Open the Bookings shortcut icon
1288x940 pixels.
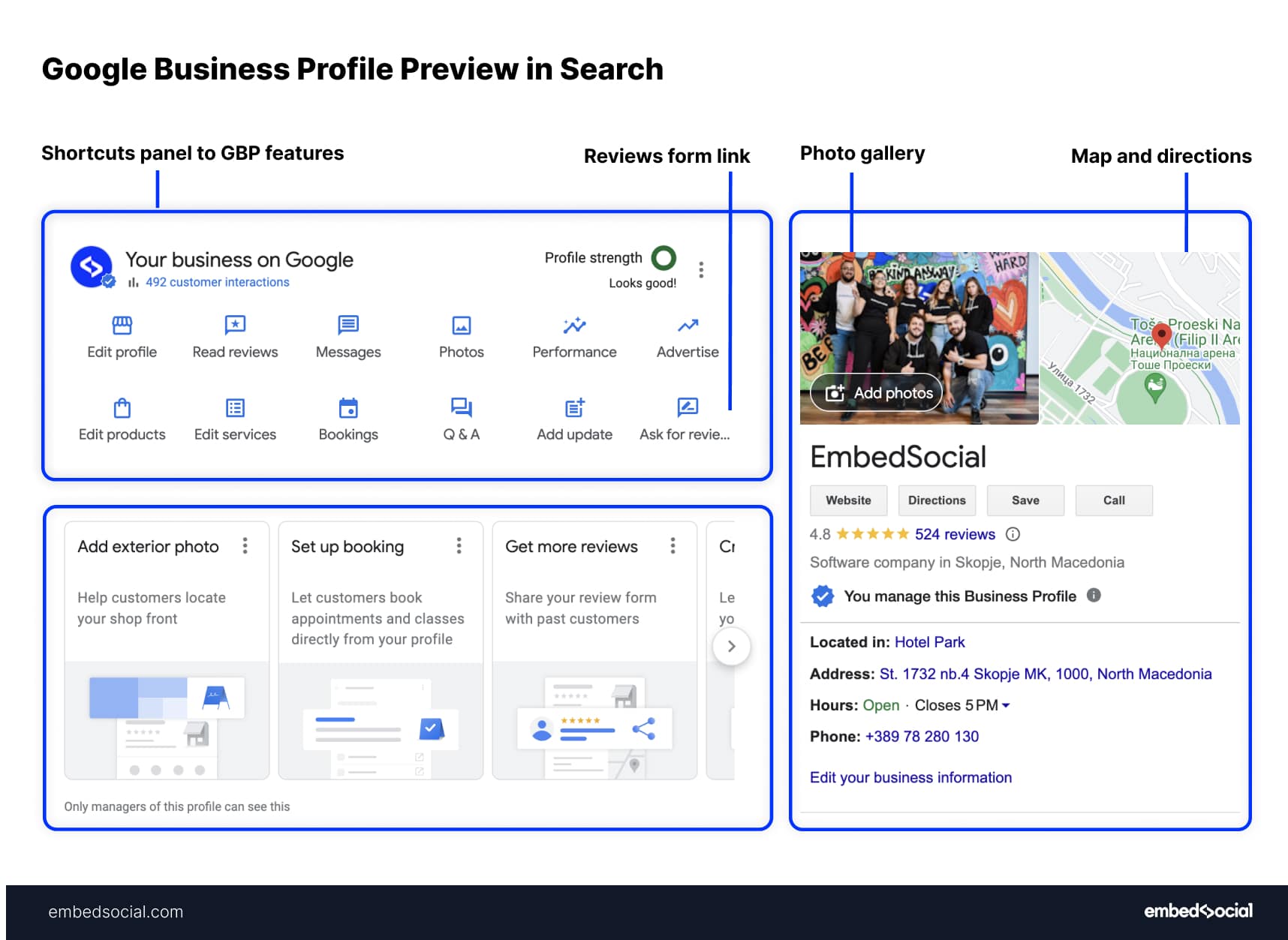coord(348,408)
